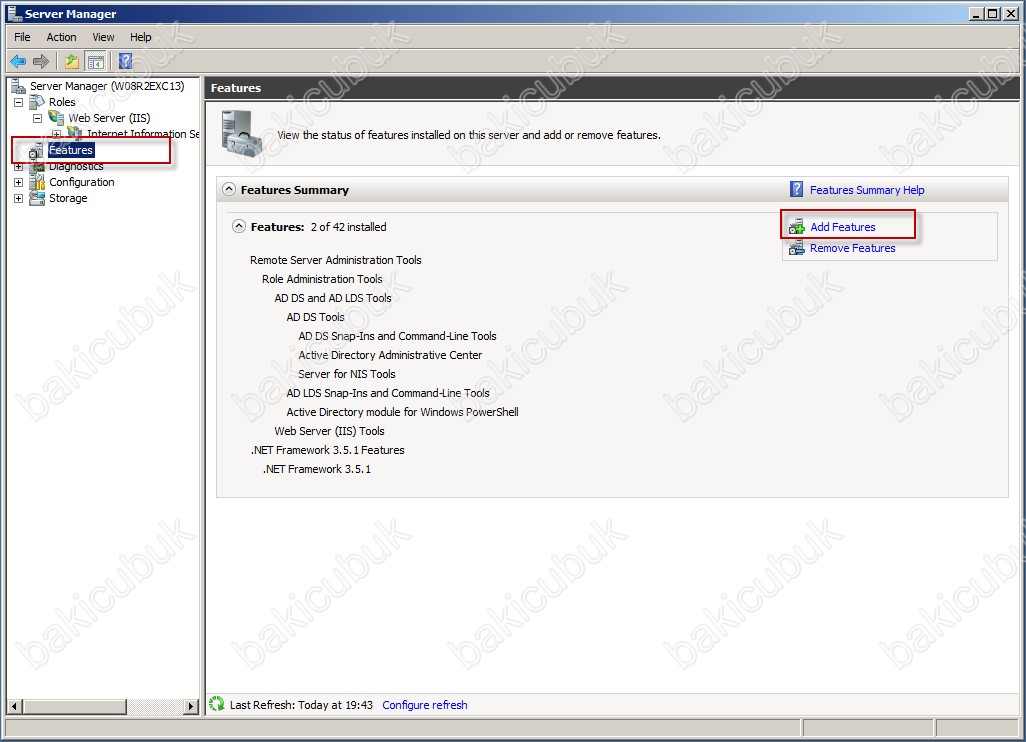Open the Help menu
This screenshot has width=1026, height=742.
pyautogui.click(x=141, y=37)
